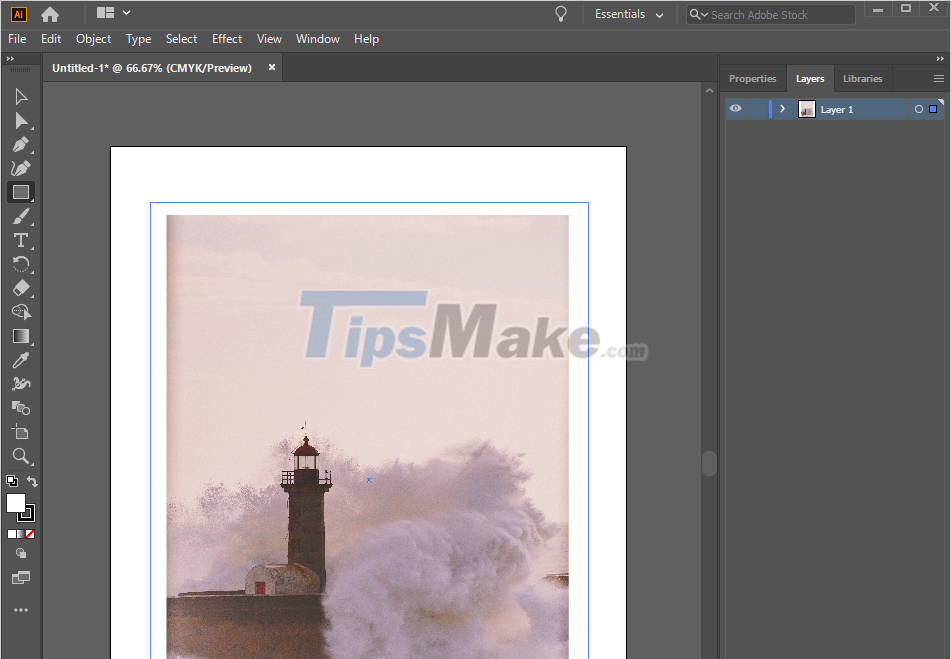Select the Type tool
The image size is (951, 659).
20,240
